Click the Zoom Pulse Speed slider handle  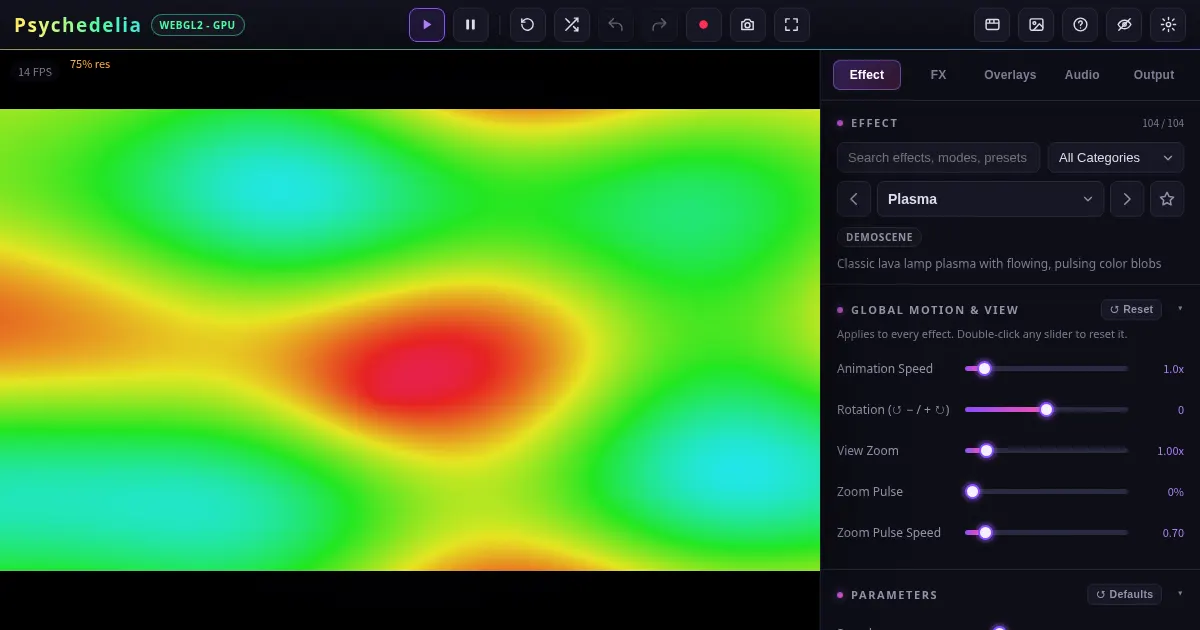pos(985,532)
